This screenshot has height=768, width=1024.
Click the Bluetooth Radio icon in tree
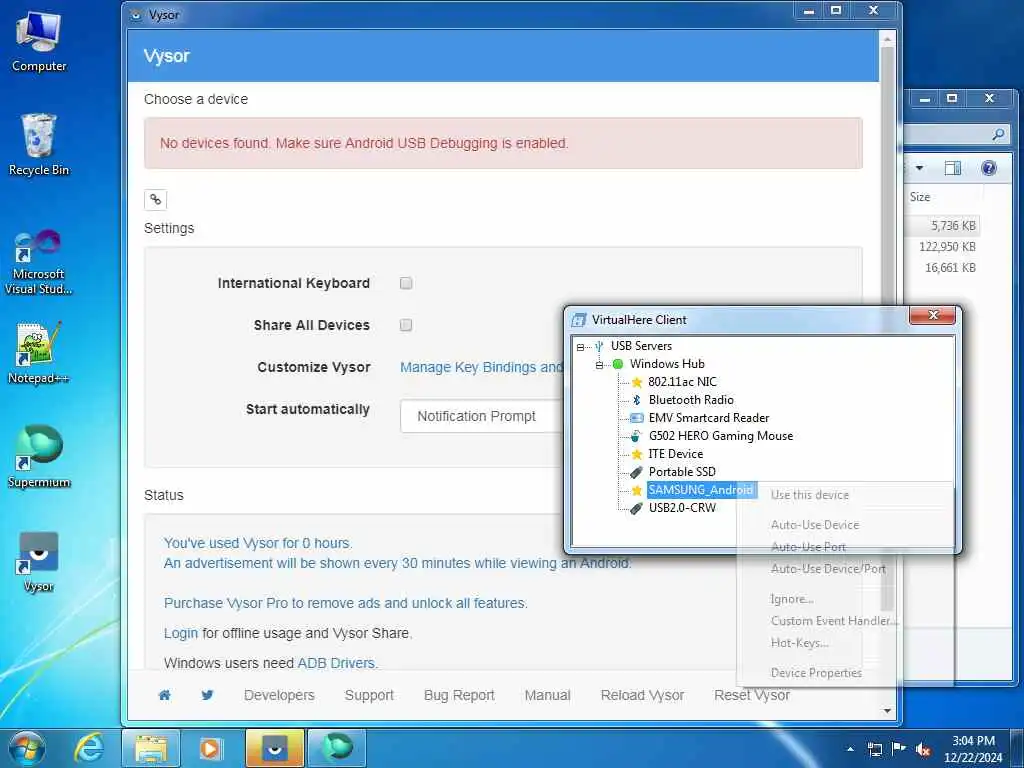click(636, 400)
